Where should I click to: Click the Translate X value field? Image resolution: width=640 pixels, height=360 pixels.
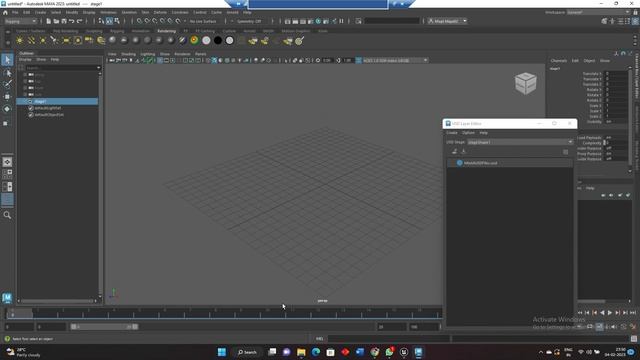click(616, 74)
